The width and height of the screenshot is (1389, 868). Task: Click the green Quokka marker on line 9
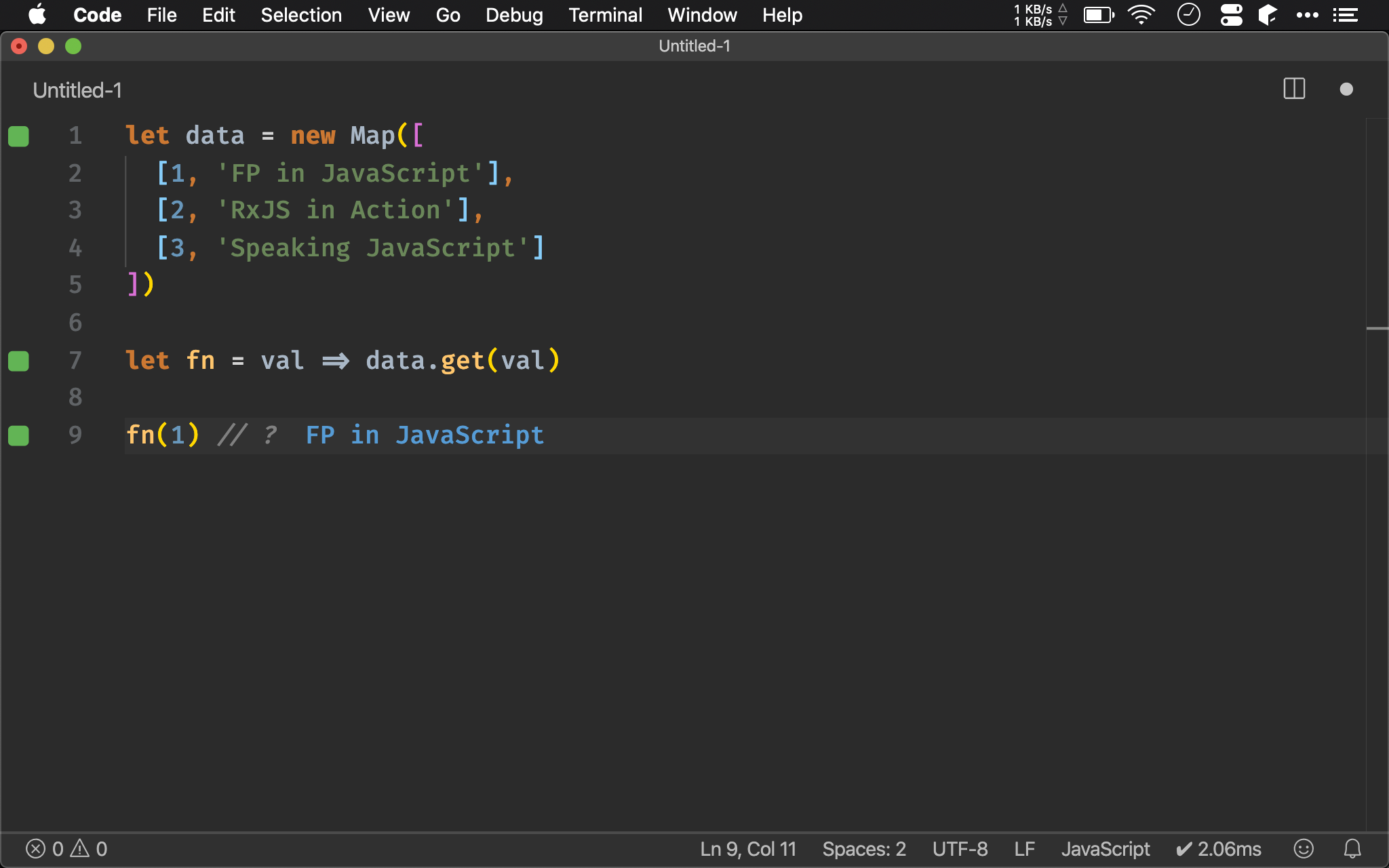point(18,435)
